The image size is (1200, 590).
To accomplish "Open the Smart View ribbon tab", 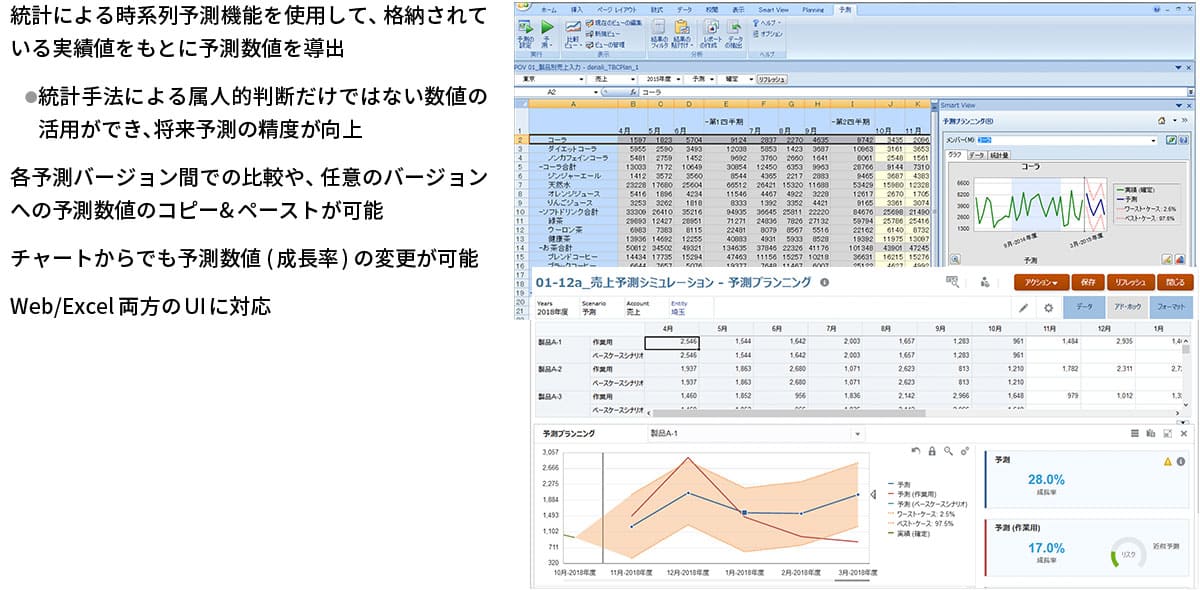I will tap(774, 8).
